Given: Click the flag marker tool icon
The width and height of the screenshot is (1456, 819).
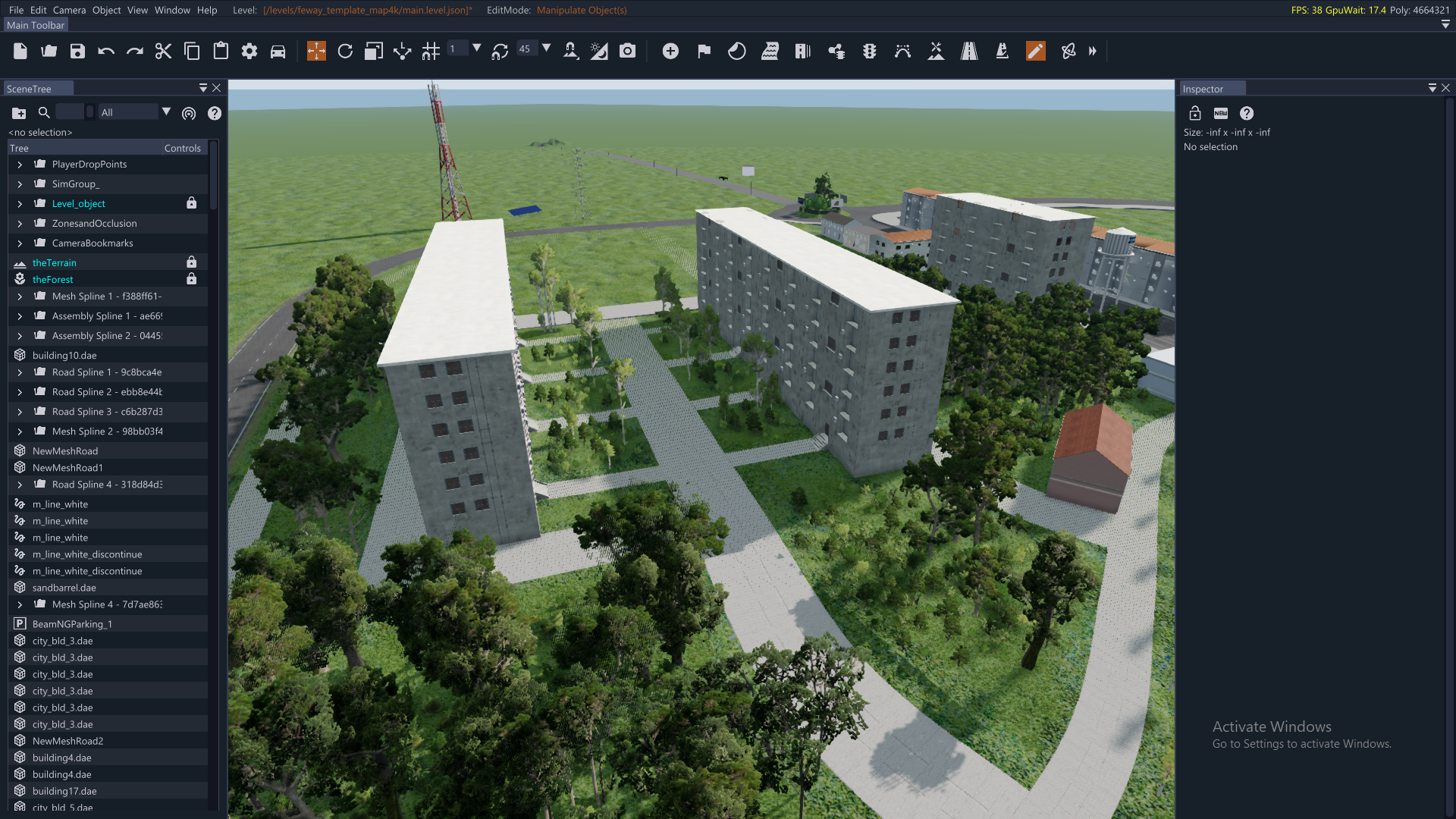Looking at the screenshot, I should click(x=704, y=52).
